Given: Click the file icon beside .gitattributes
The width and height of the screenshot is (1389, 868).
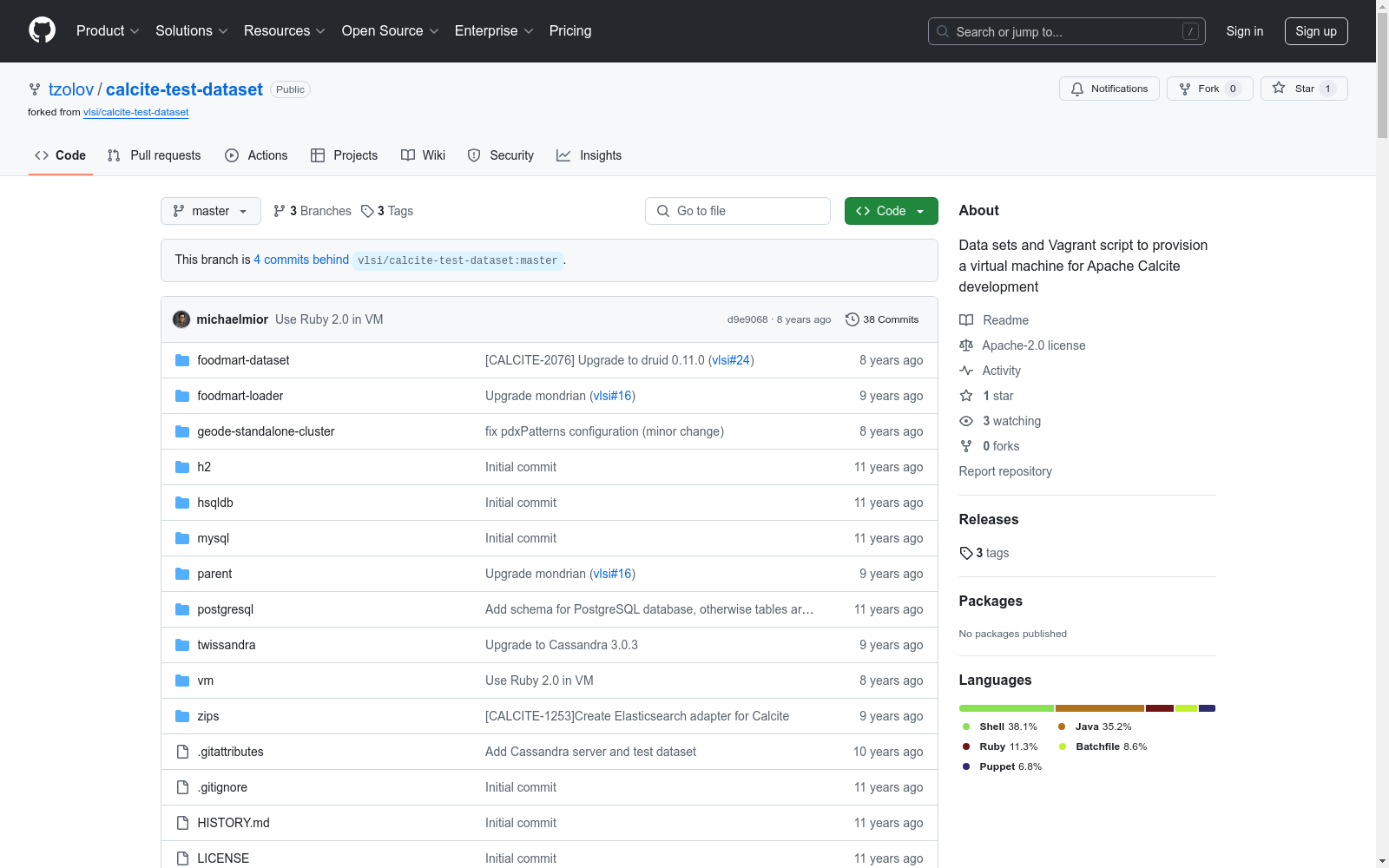Looking at the screenshot, I should (182, 752).
